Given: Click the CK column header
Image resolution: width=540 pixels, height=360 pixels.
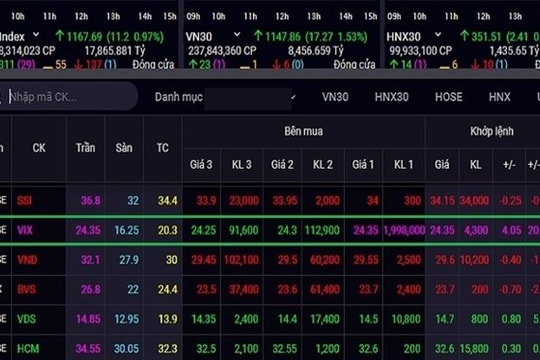Looking at the screenshot, I should (39, 148).
